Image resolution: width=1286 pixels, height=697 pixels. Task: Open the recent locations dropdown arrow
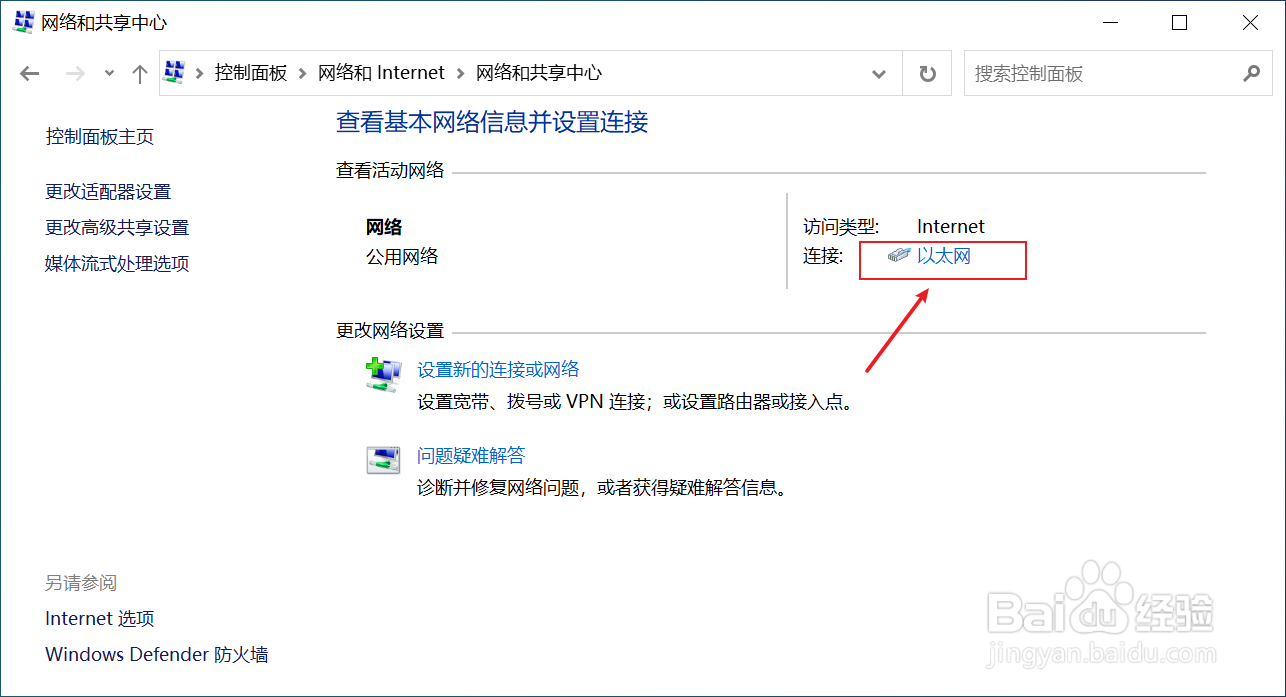108,72
